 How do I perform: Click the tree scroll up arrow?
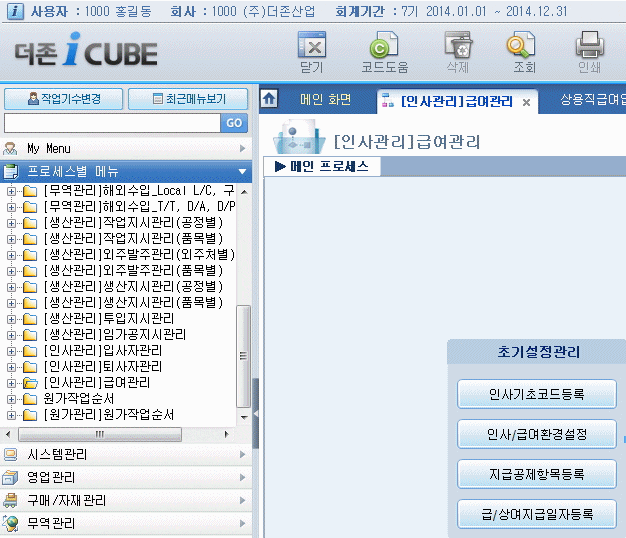click(244, 192)
